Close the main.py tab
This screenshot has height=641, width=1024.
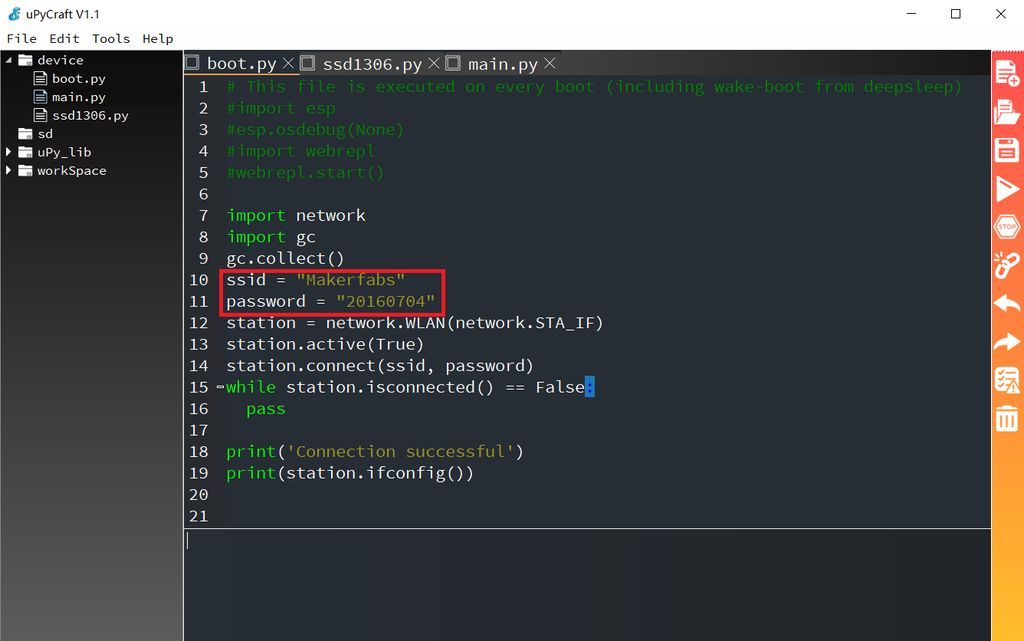(549, 63)
